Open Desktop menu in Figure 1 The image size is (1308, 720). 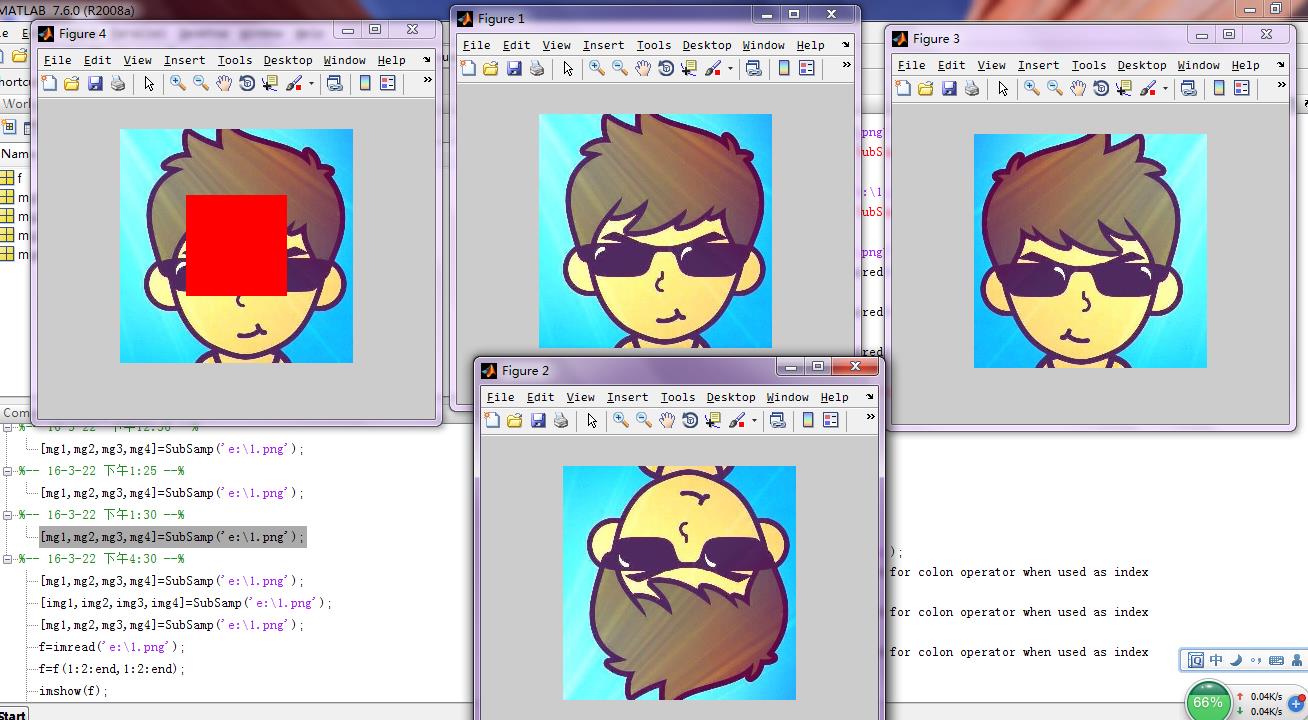tap(707, 45)
